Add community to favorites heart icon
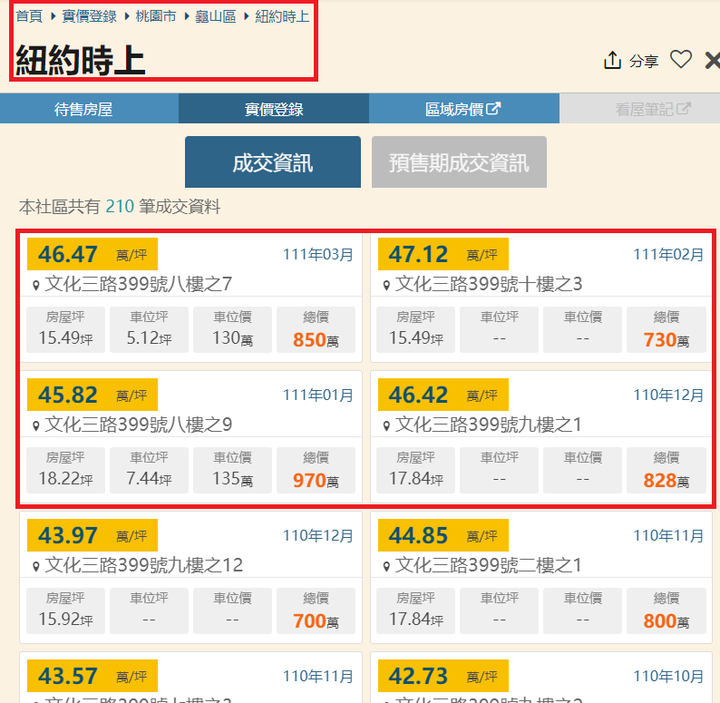This screenshot has height=703, width=720. [x=681, y=60]
